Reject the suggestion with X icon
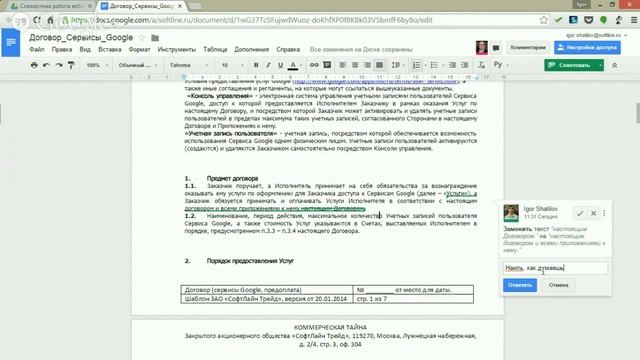The height and width of the screenshot is (360, 640). tap(593, 213)
